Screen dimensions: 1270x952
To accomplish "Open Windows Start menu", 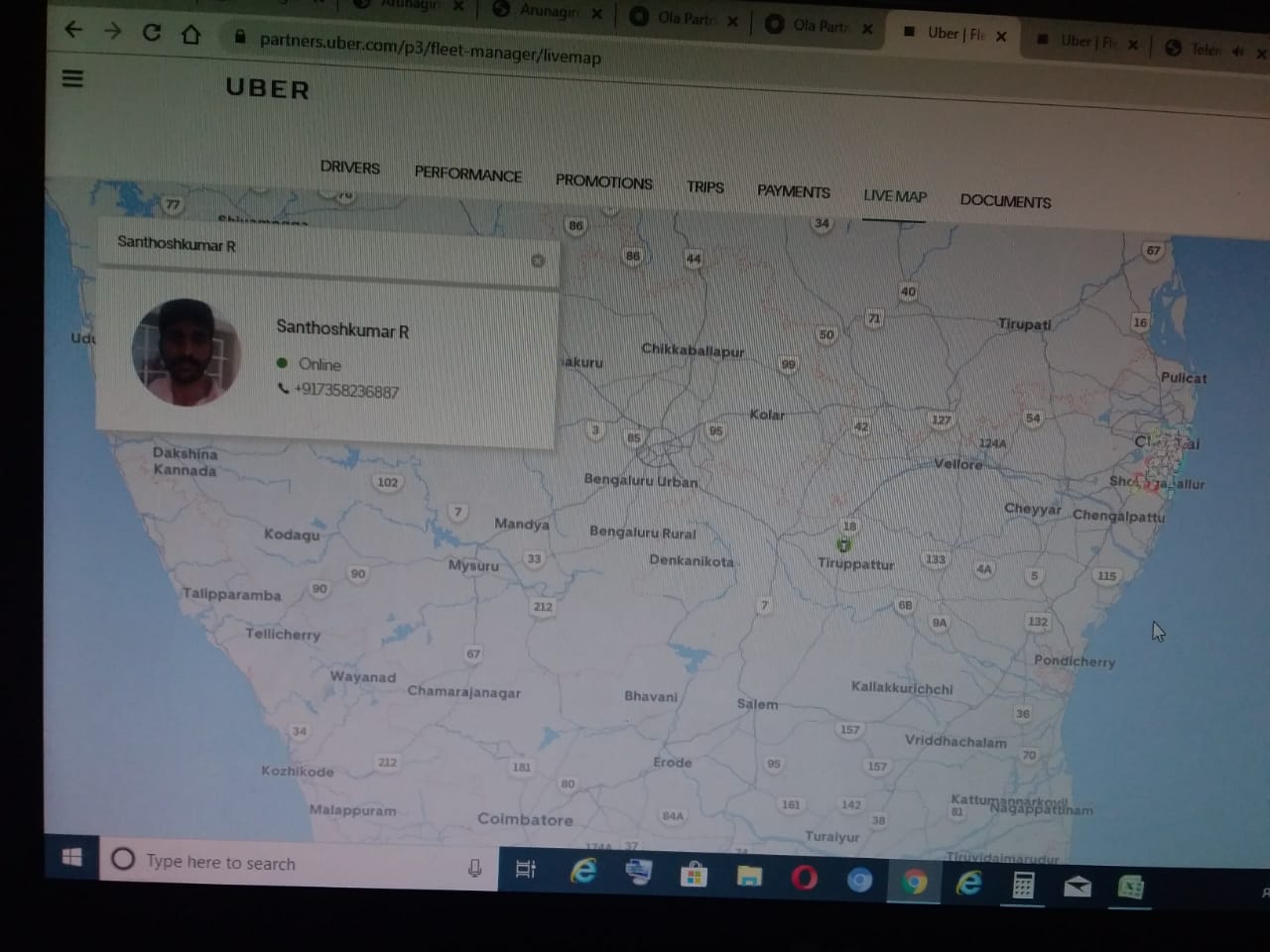I will [x=71, y=857].
